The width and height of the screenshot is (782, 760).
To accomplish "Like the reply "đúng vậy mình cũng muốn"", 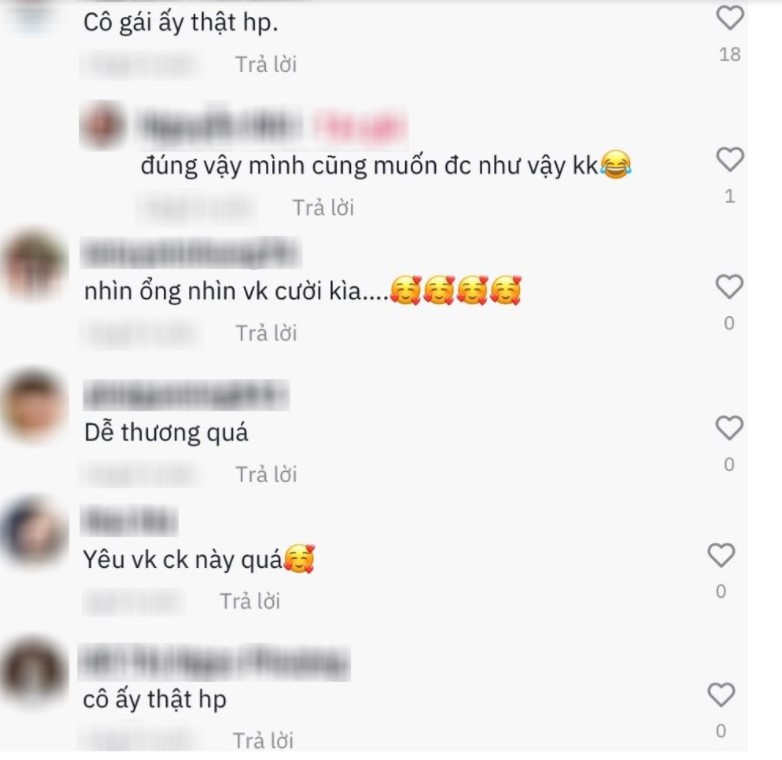I will 730,160.
